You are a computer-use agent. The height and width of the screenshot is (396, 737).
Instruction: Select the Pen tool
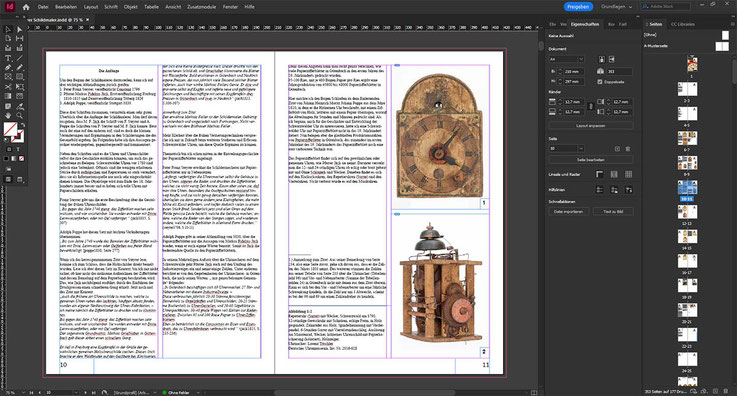(x=8, y=67)
